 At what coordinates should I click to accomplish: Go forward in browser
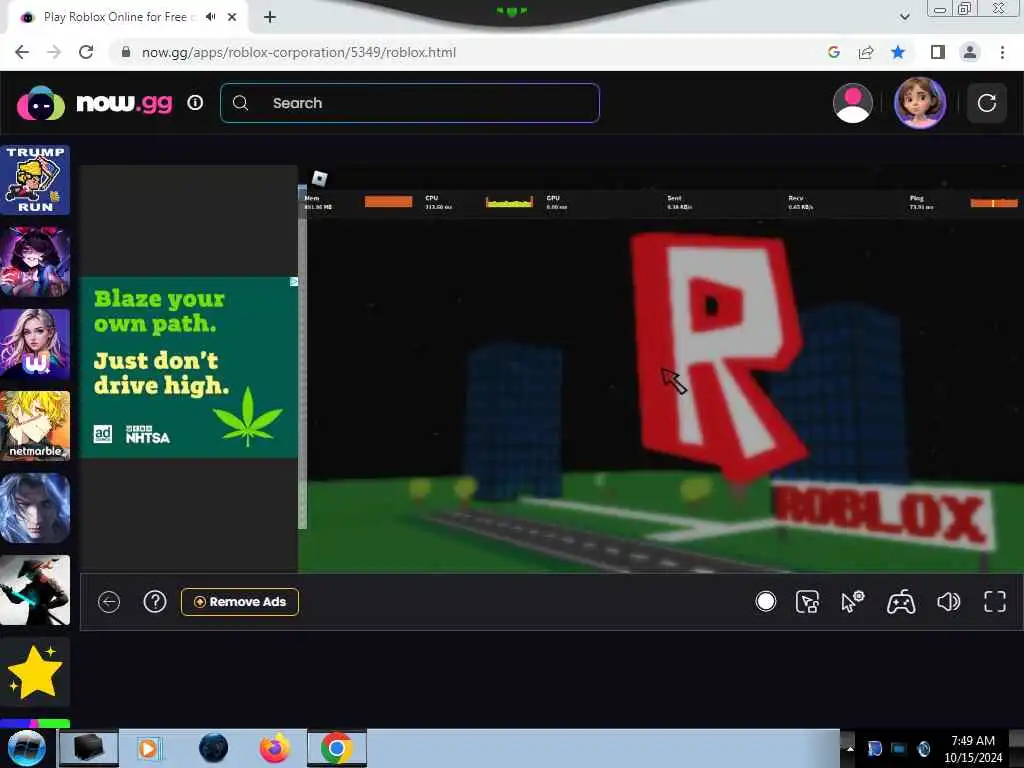click(x=54, y=52)
